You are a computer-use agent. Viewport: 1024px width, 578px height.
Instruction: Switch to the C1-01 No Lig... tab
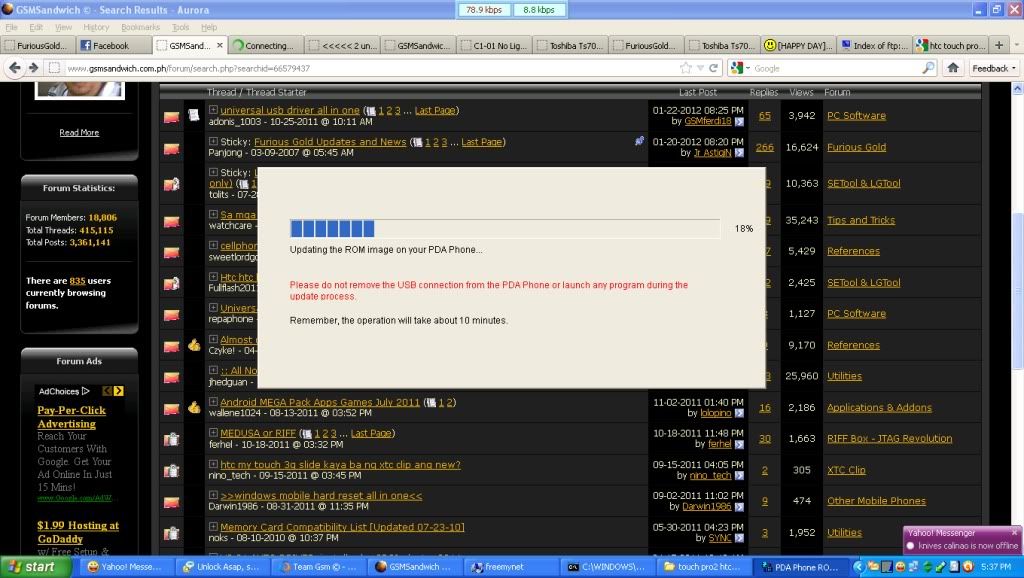[494, 45]
